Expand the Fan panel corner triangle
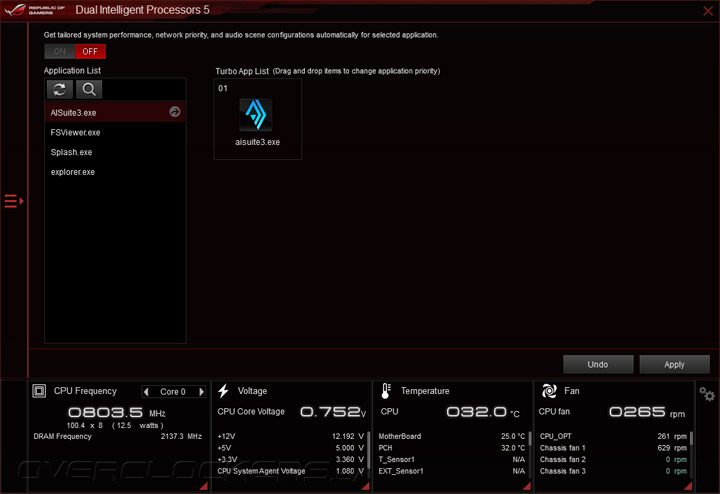 pyautogui.click(x=688, y=486)
